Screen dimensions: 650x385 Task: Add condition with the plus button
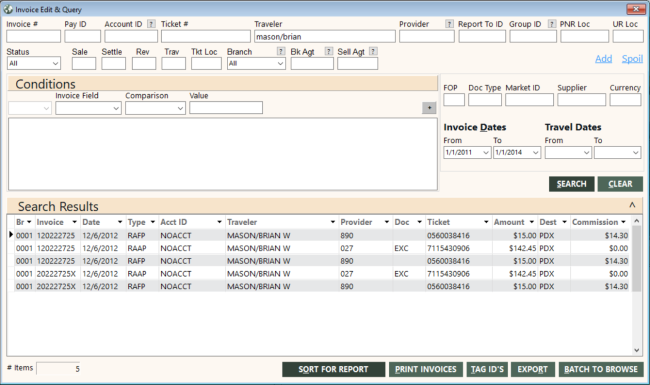[429, 108]
